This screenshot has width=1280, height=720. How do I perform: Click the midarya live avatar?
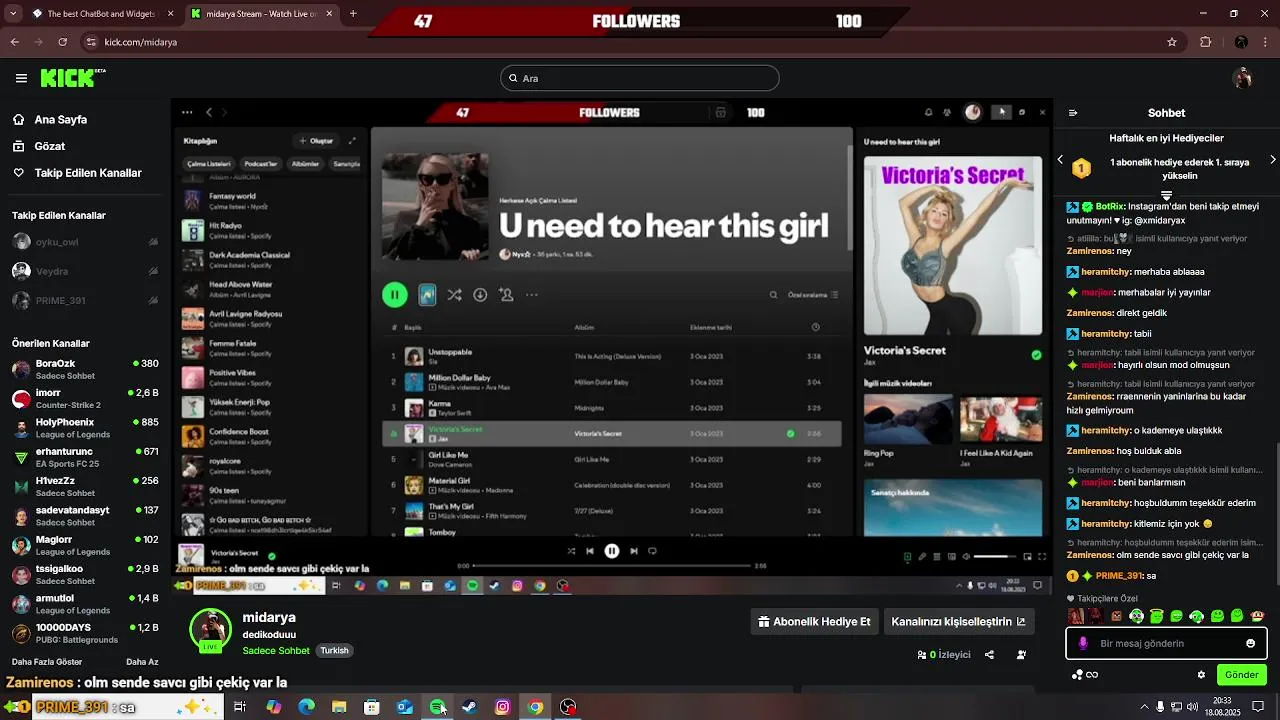211,630
